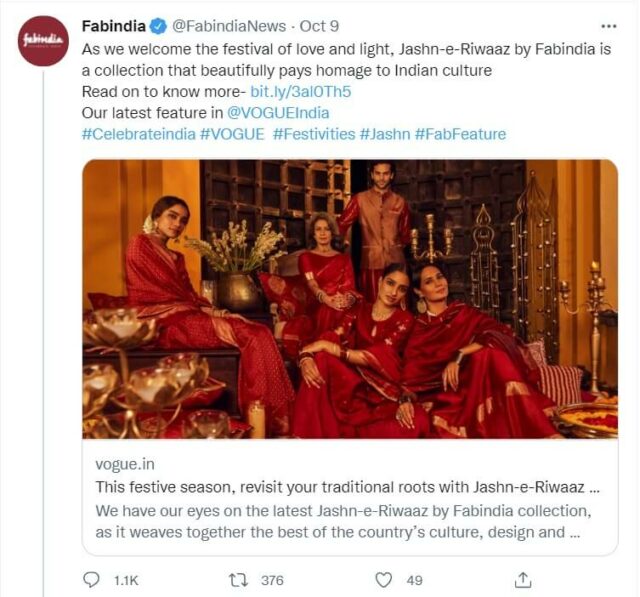640x597 pixels.
Task: Open the #Celebrateindia hashtag
Action: pos(137,134)
